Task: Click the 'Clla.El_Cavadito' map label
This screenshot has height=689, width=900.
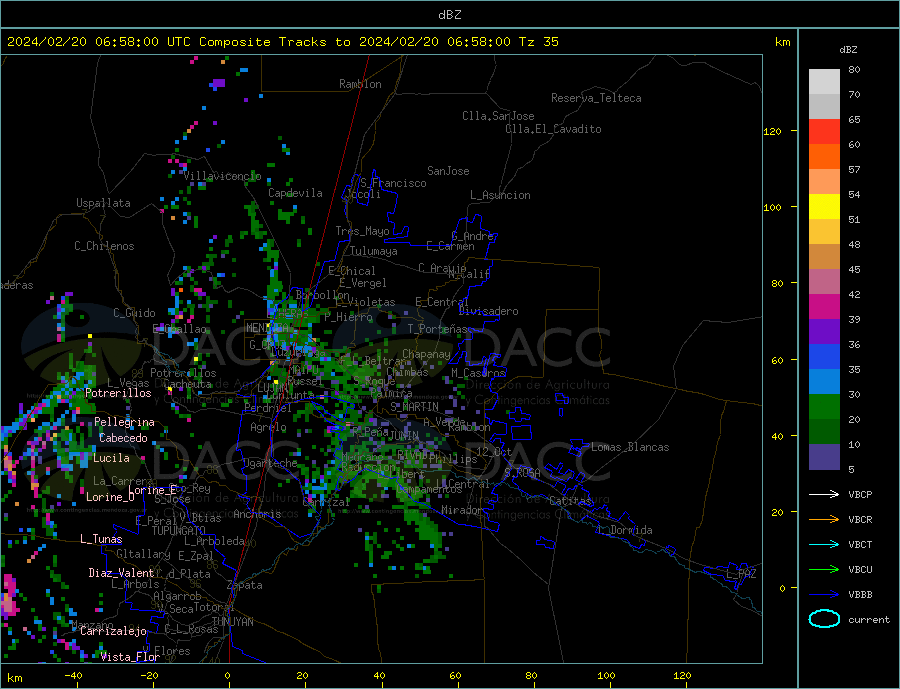Action: click(553, 129)
